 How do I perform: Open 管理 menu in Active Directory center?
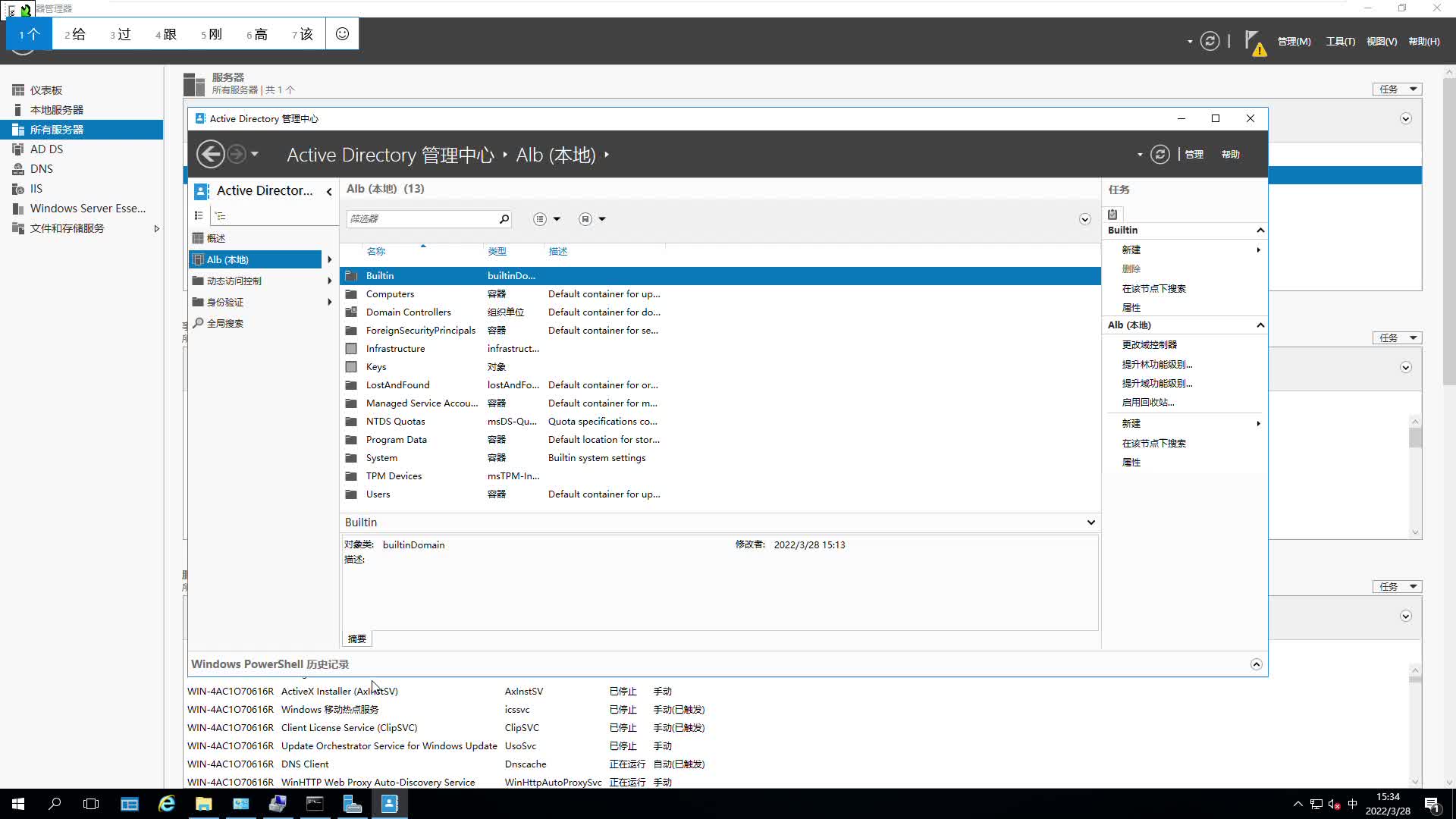pos(1194,155)
